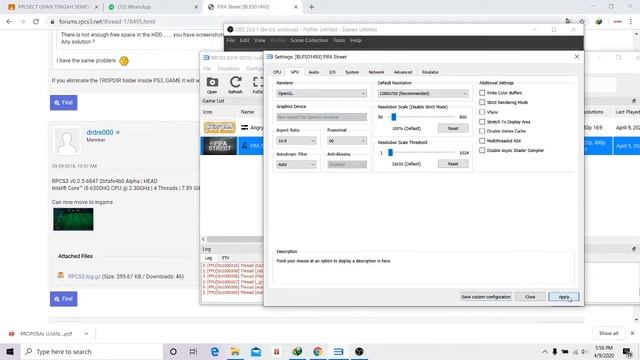Switch to RPCS3 on the taskbar

pos(338,351)
